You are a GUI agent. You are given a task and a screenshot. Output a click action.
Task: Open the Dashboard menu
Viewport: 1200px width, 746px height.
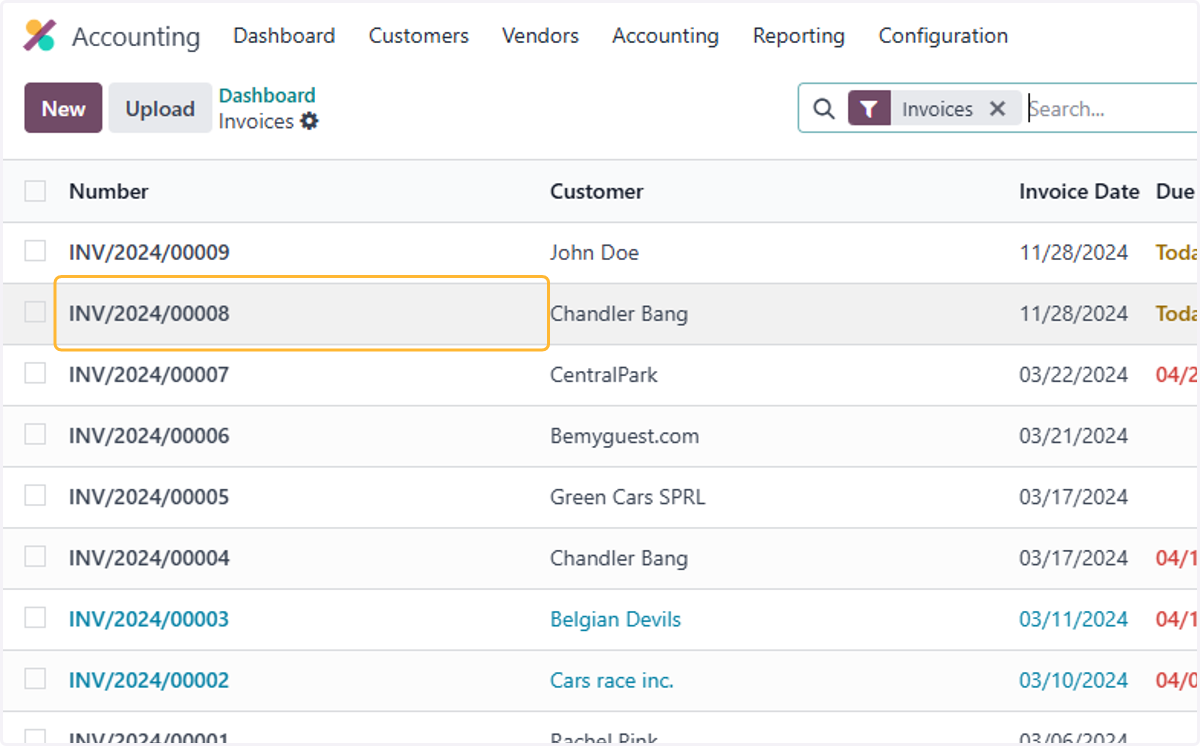pos(284,36)
